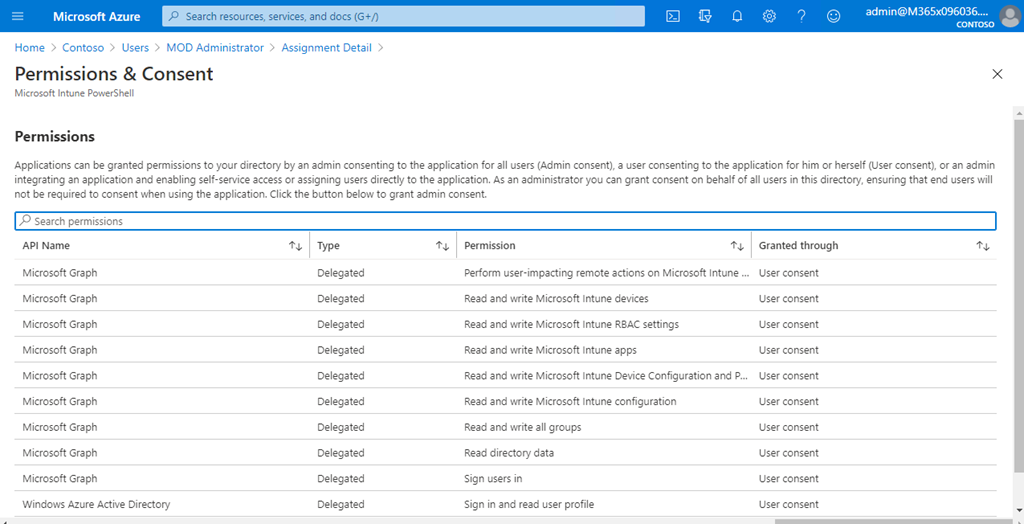Image resolution: width=1024 pixels, height=524 pixels.
Task: Go to the Home breadcrumb
Action: 29,48
